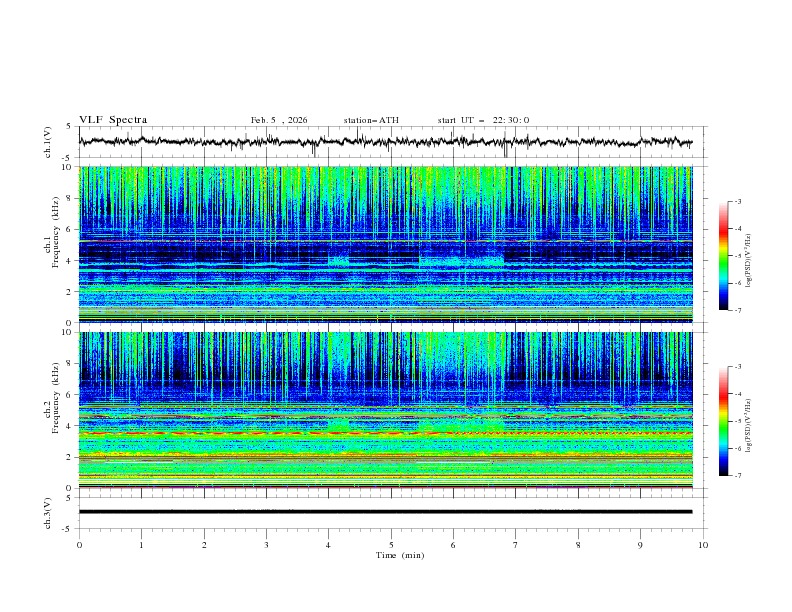Click time axis tick label "4"
The height and width of the screenshot is (612, 792).
tap(328, 545)
